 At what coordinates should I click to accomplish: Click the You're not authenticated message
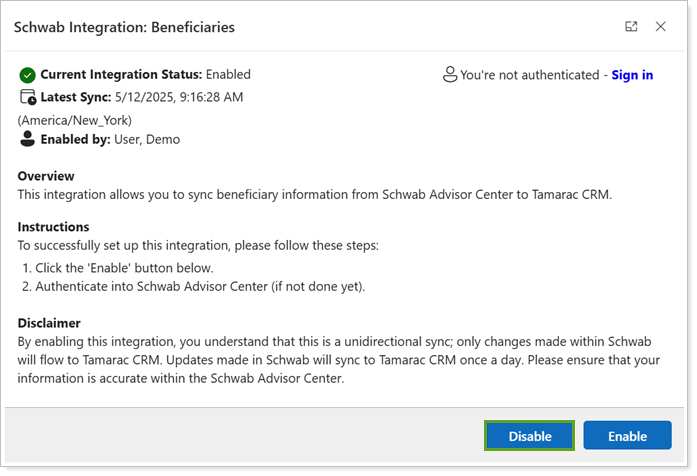(x=529, y=75)
